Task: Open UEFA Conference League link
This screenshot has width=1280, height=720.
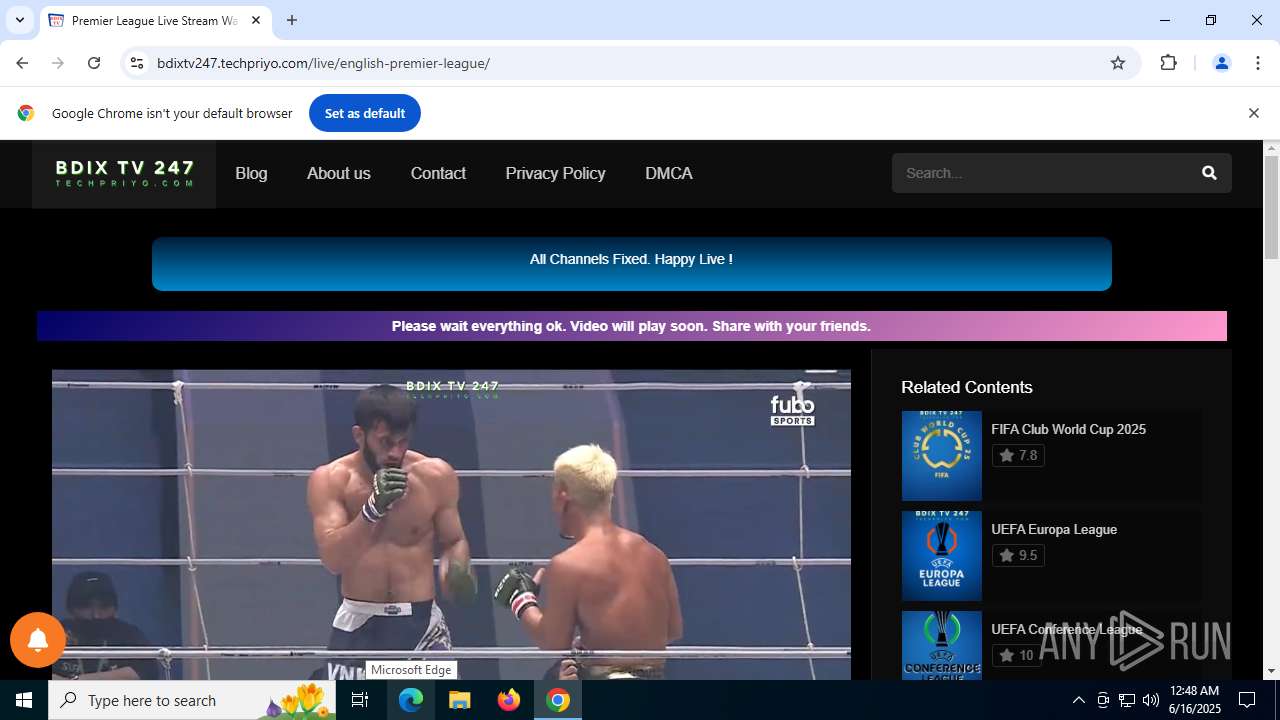Action: [x=1066, y=629]
